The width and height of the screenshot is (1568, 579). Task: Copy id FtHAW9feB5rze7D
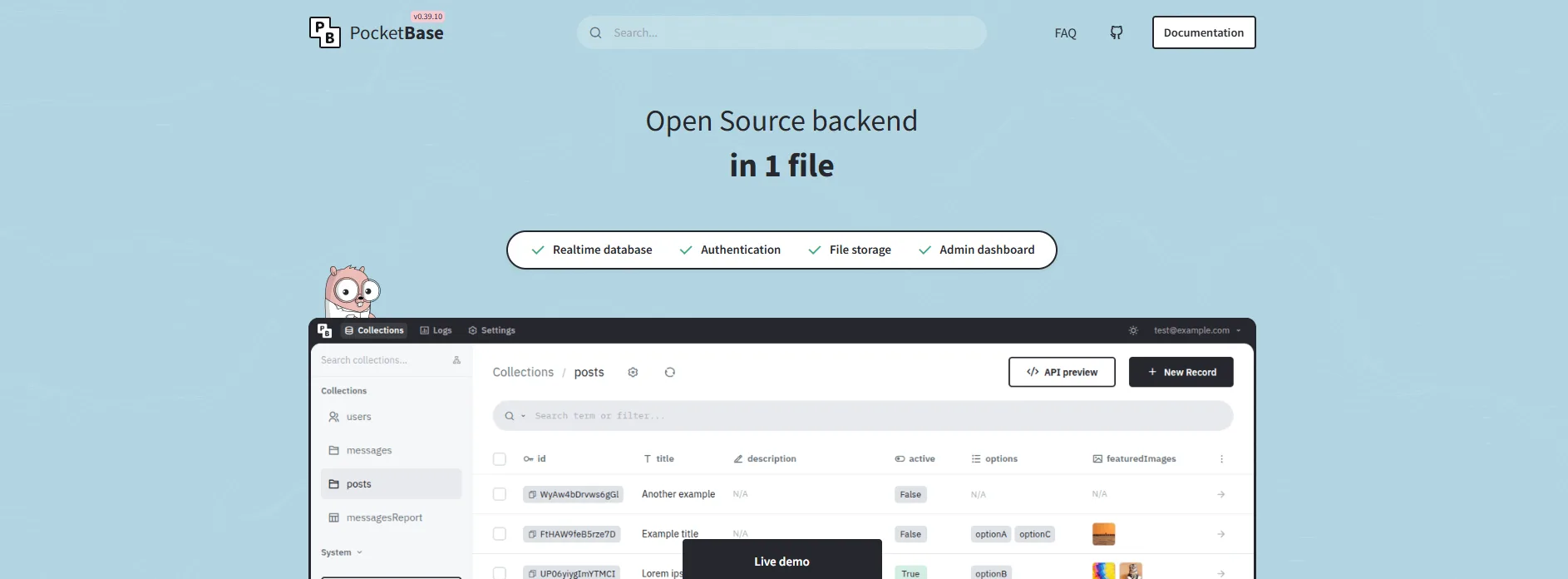[x=532, y=534]
